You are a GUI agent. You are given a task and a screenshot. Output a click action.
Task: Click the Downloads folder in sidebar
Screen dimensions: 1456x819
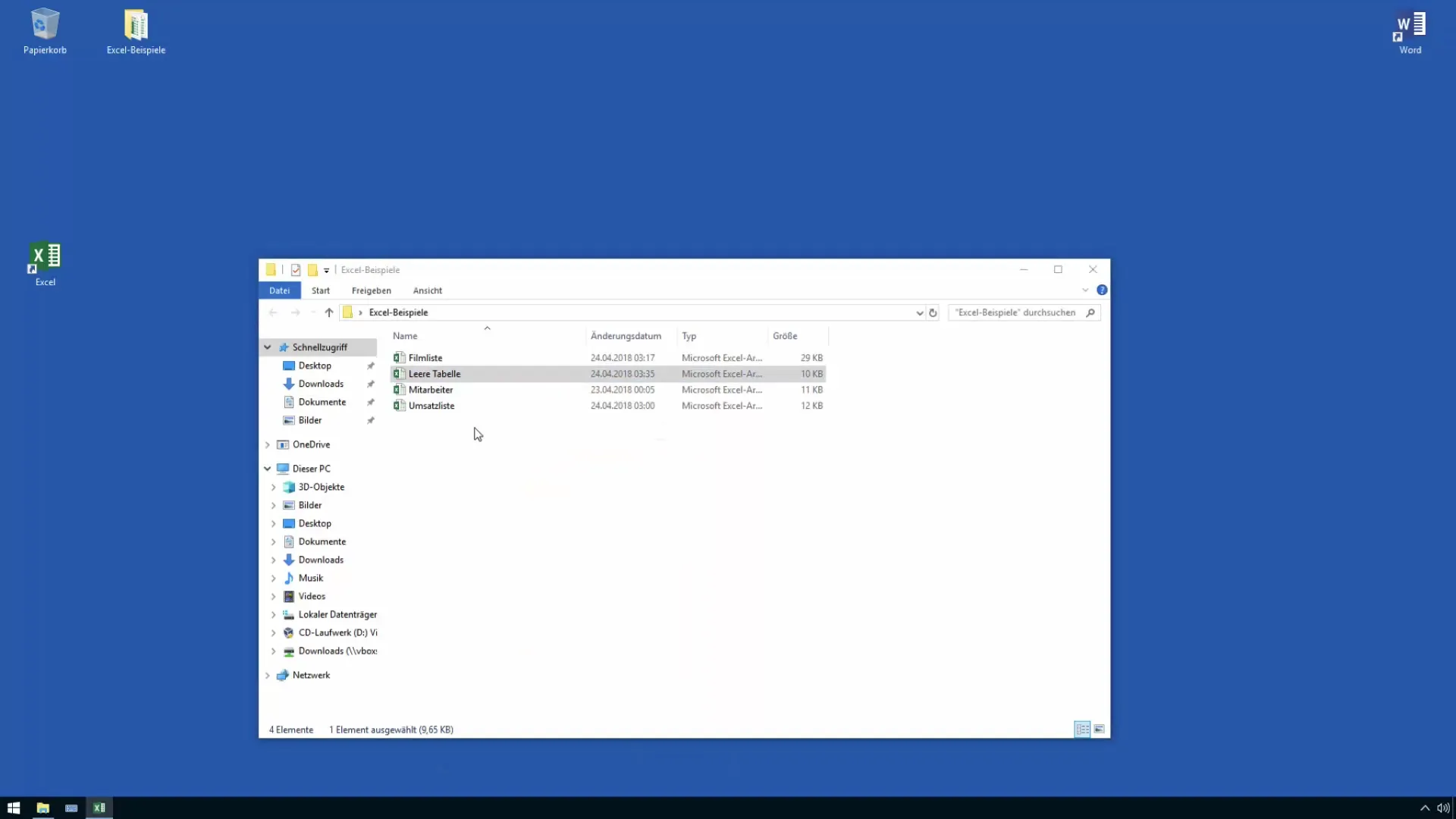click(320, 383)
